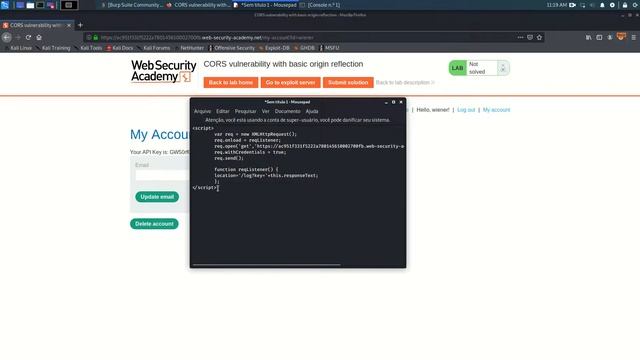Open NetHunter bookmark
This screenshot has height=360, width=640.
pos(189,48)
